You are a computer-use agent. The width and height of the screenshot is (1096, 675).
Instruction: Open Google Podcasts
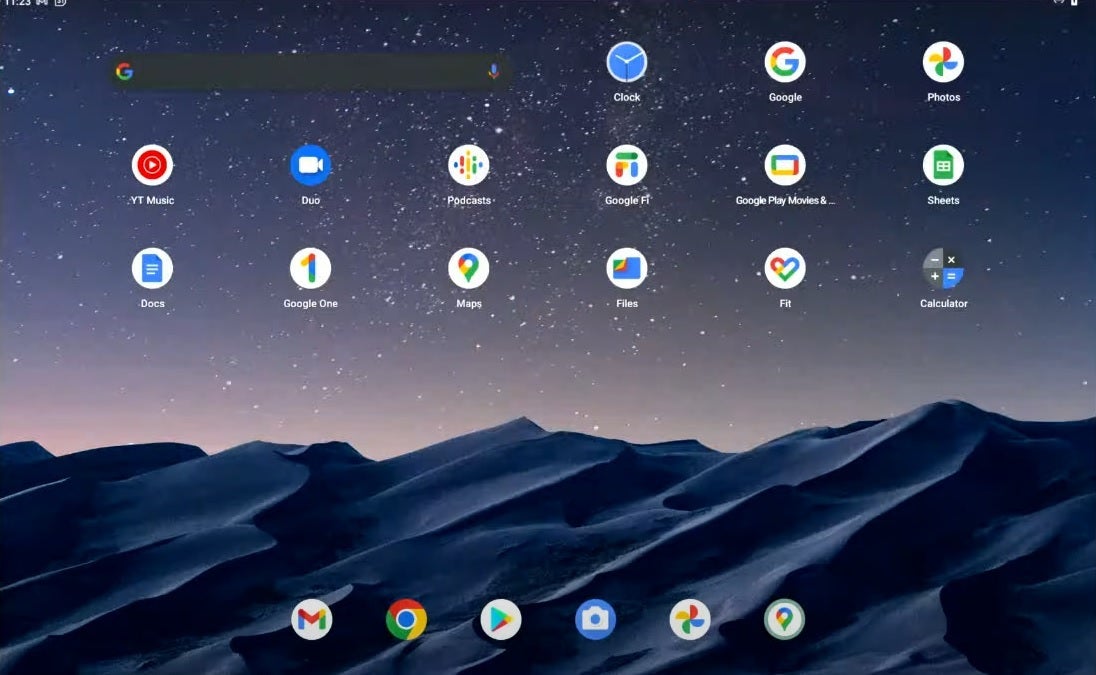[468, 166]
